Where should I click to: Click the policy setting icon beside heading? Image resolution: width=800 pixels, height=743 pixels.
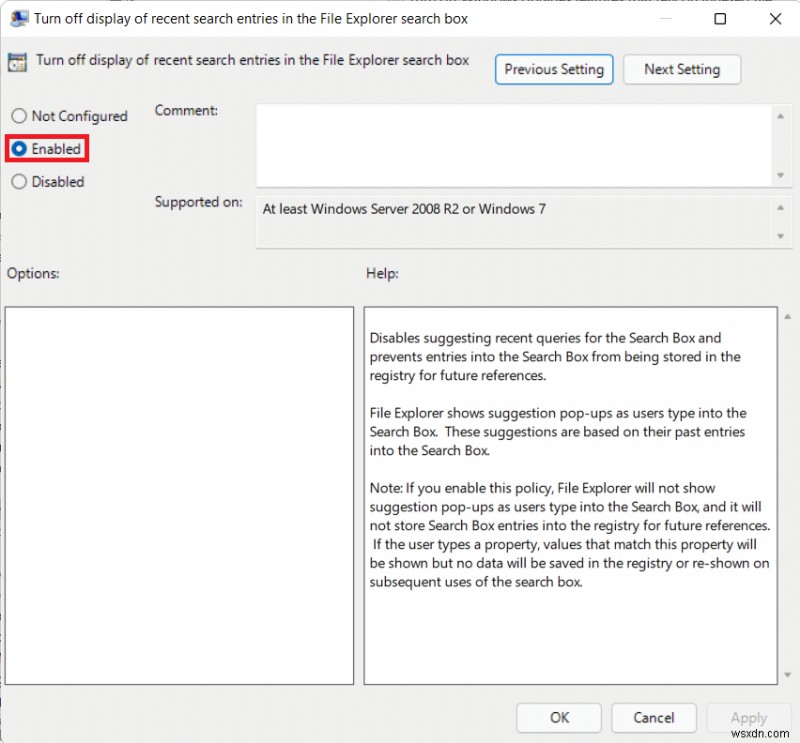tap(17, 62)
